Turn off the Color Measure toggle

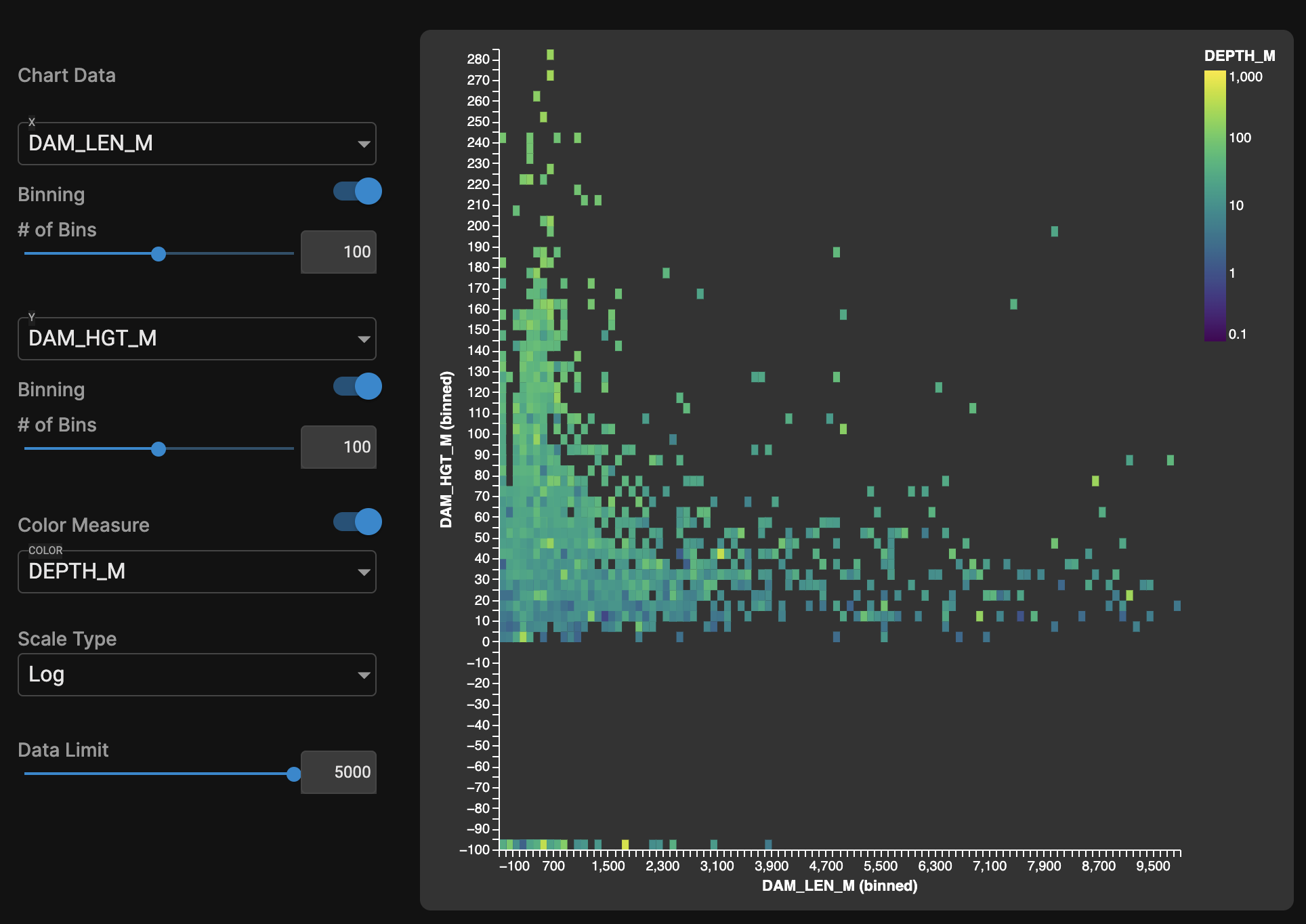(x=359, y=522)
